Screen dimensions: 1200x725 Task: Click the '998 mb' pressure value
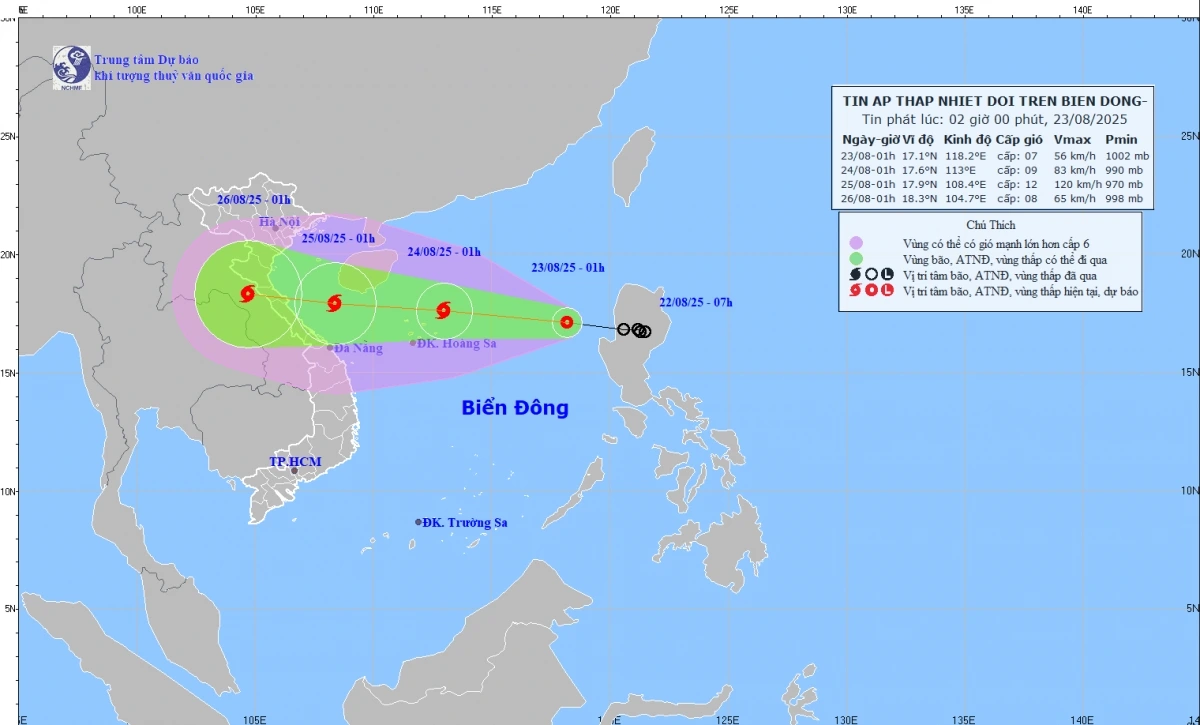1125,198
